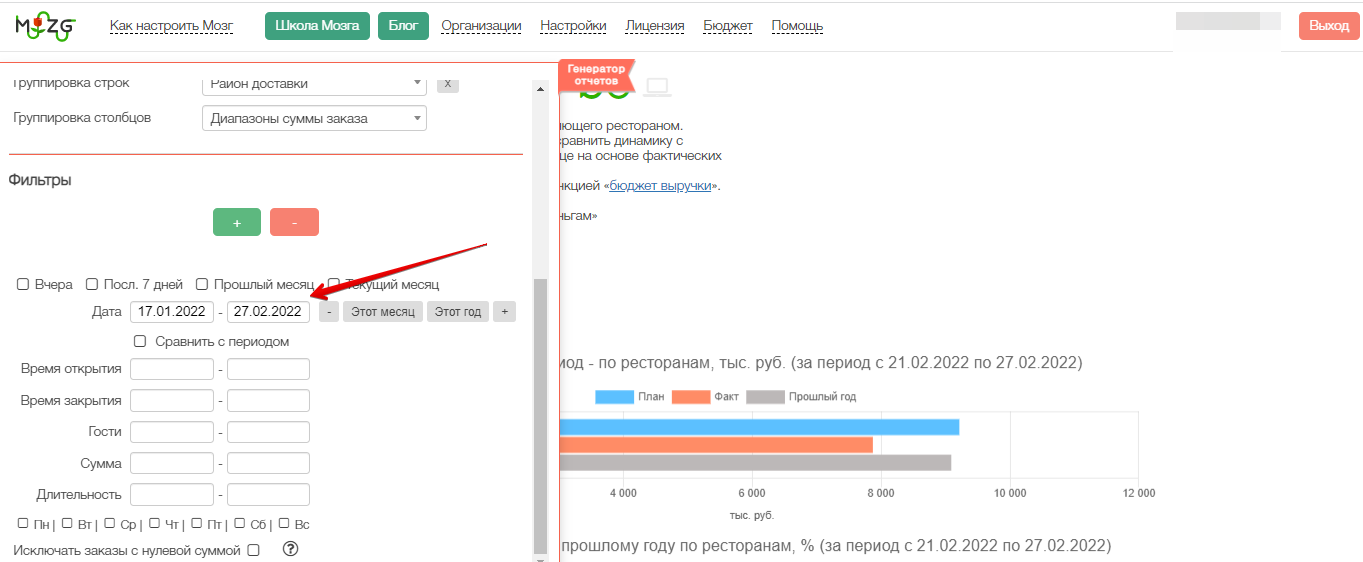This screenshot has height=562, width=1363.
Task: Toggle Сравнить с периодом checkbox
Action: [x=140, y=342]
